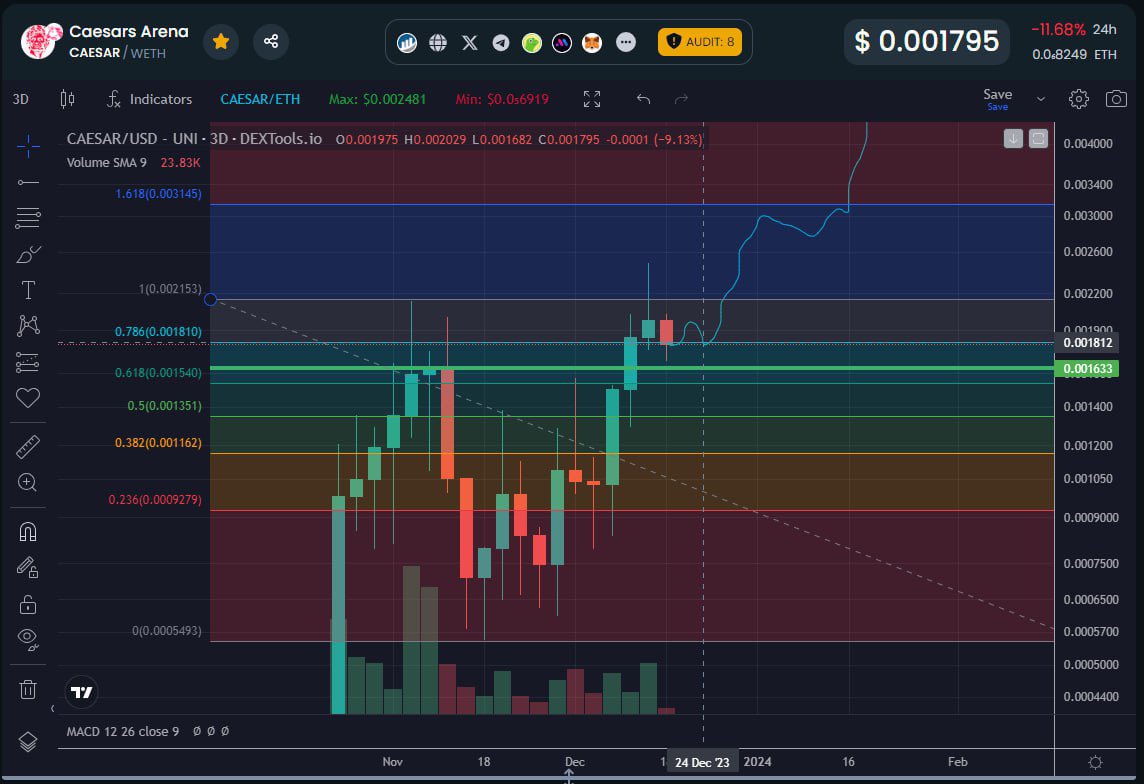Open the AUDIT: 8 badge
Screen dimensions: 1144x784
(x=700, y=42)
